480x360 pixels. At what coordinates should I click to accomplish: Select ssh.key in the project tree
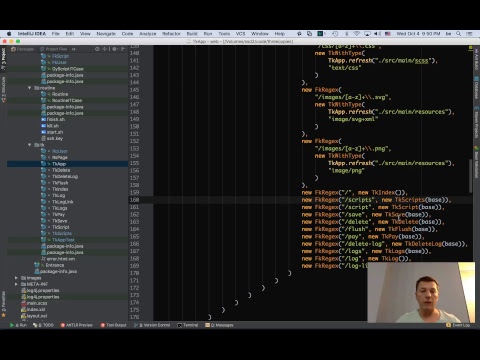tap(55, 139)
